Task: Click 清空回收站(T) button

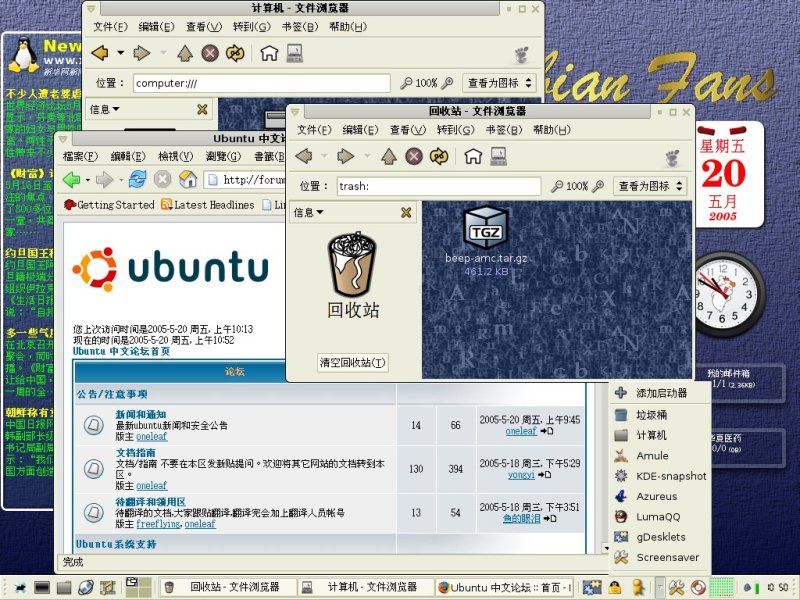Action: 353,362
